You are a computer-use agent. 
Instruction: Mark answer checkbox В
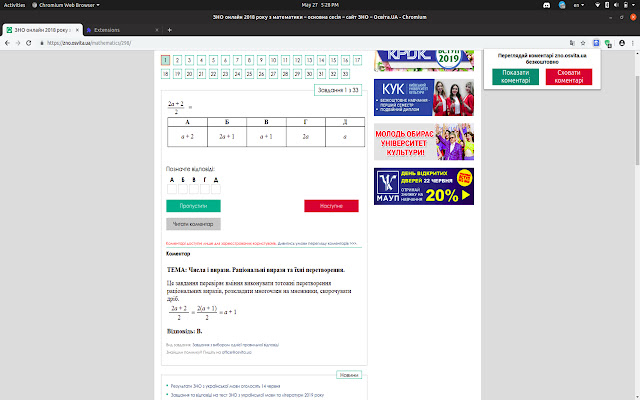194,189
